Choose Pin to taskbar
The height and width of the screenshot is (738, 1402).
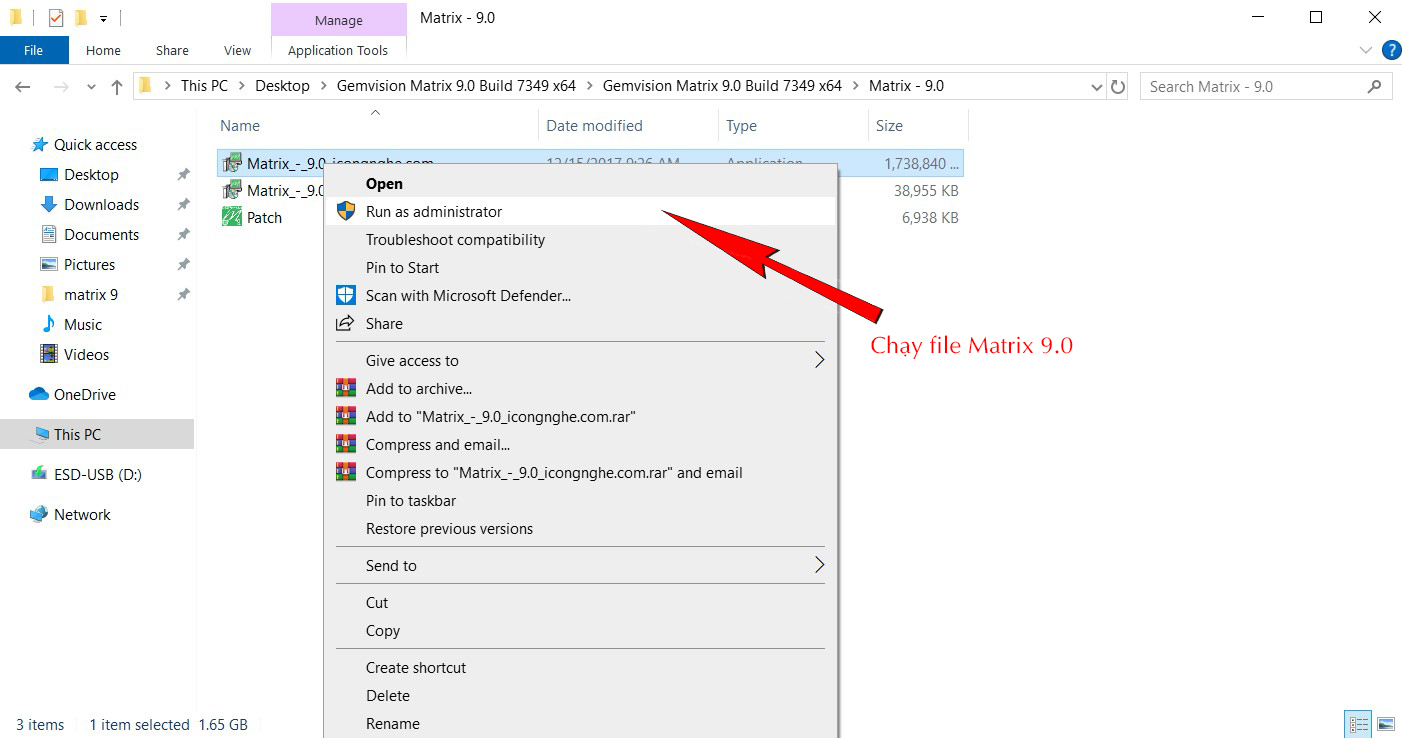coord(580,501)
